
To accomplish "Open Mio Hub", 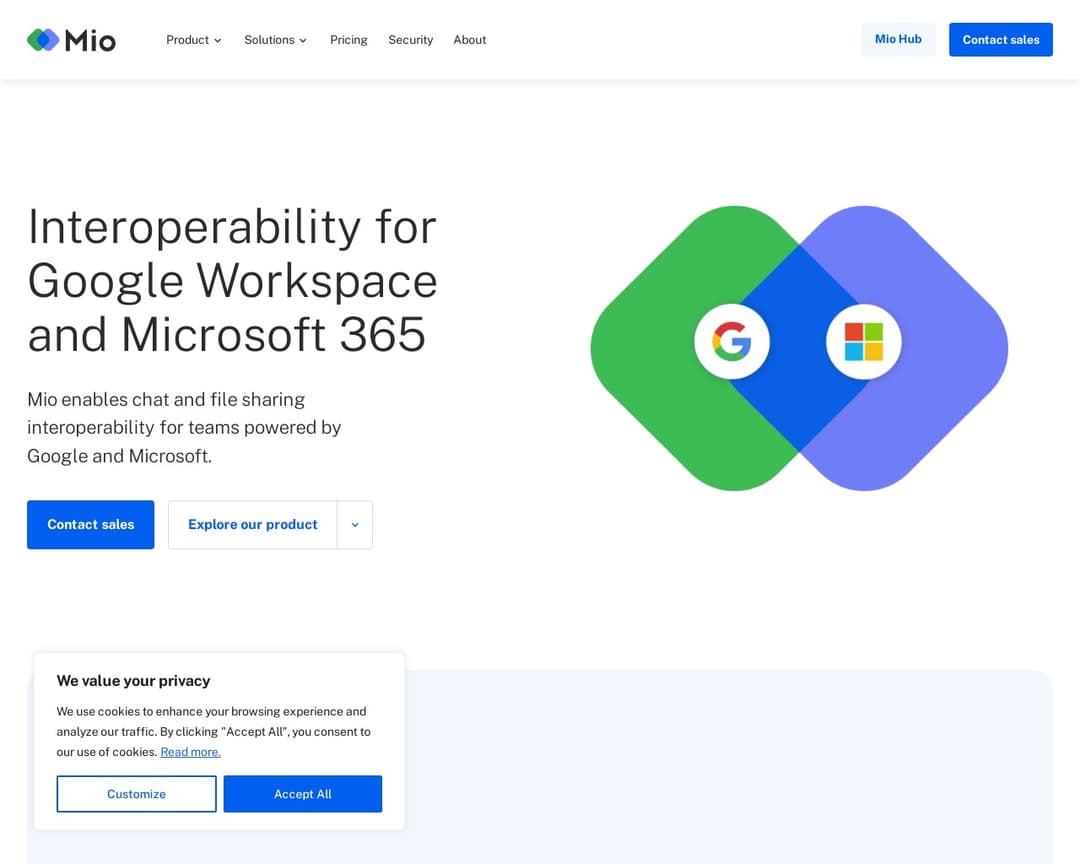I will point(898,40).
